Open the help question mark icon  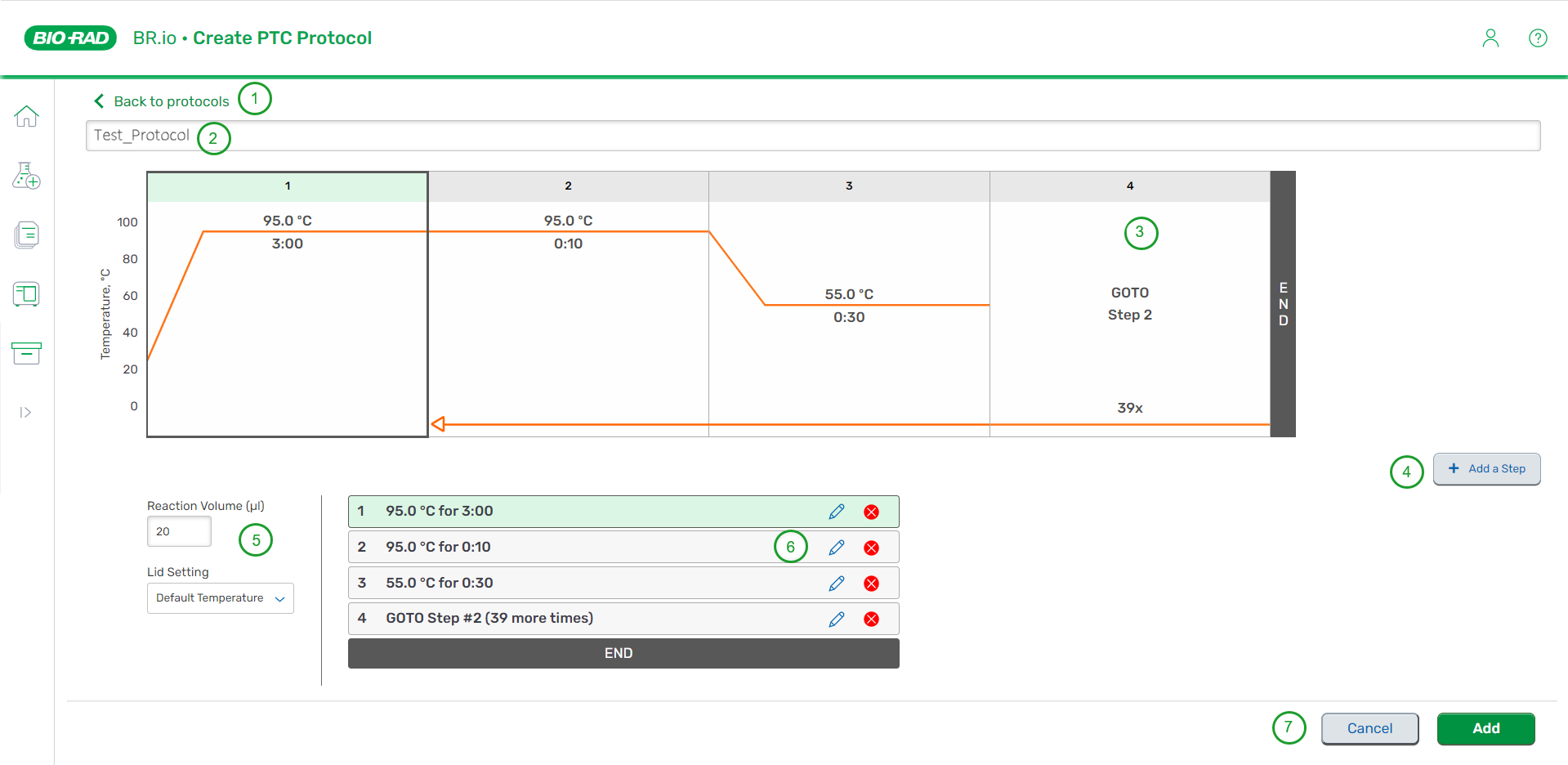pos(1537,38)
